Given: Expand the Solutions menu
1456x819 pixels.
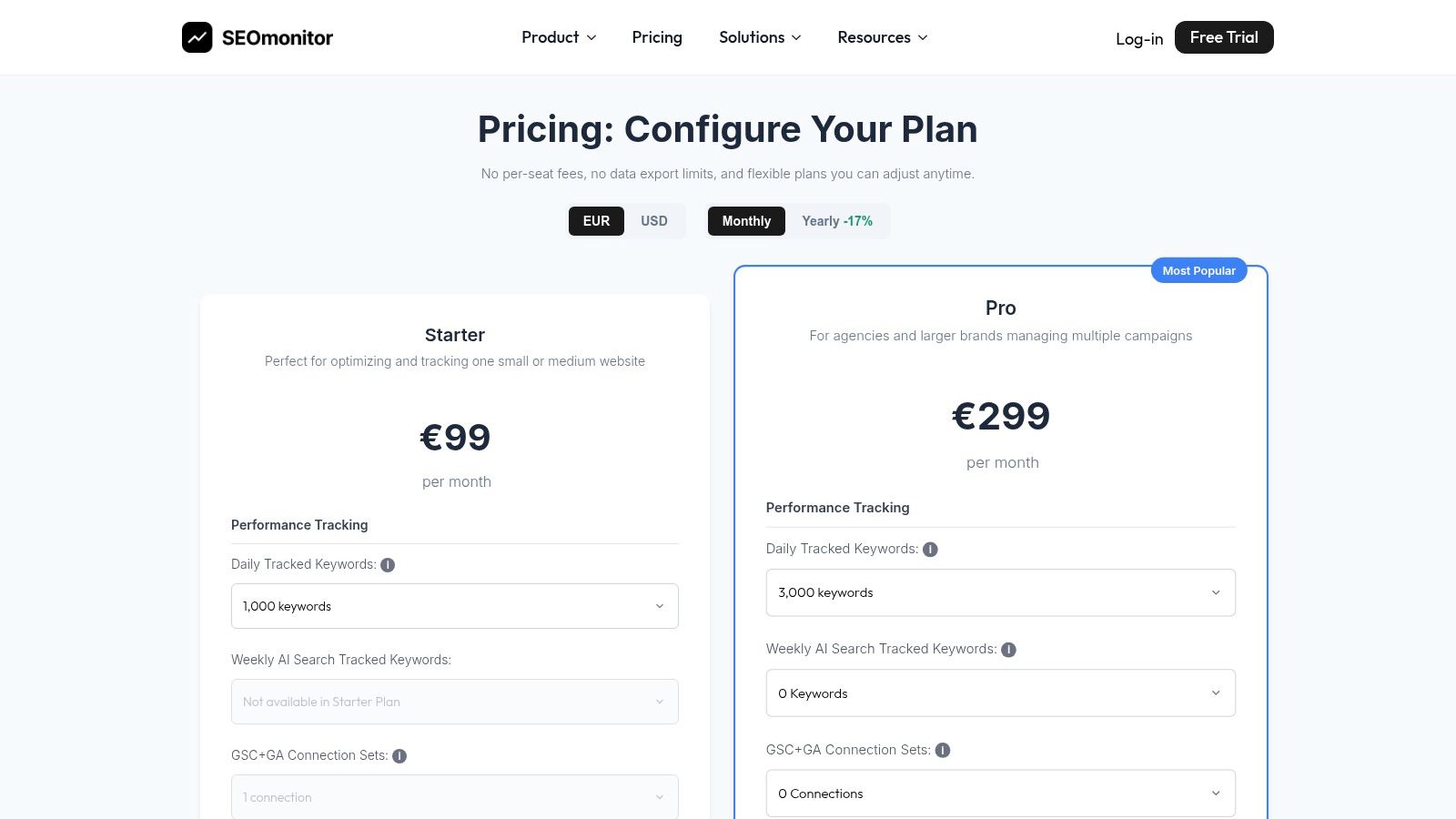Looking at the screenshot, I should click(760, 37).
